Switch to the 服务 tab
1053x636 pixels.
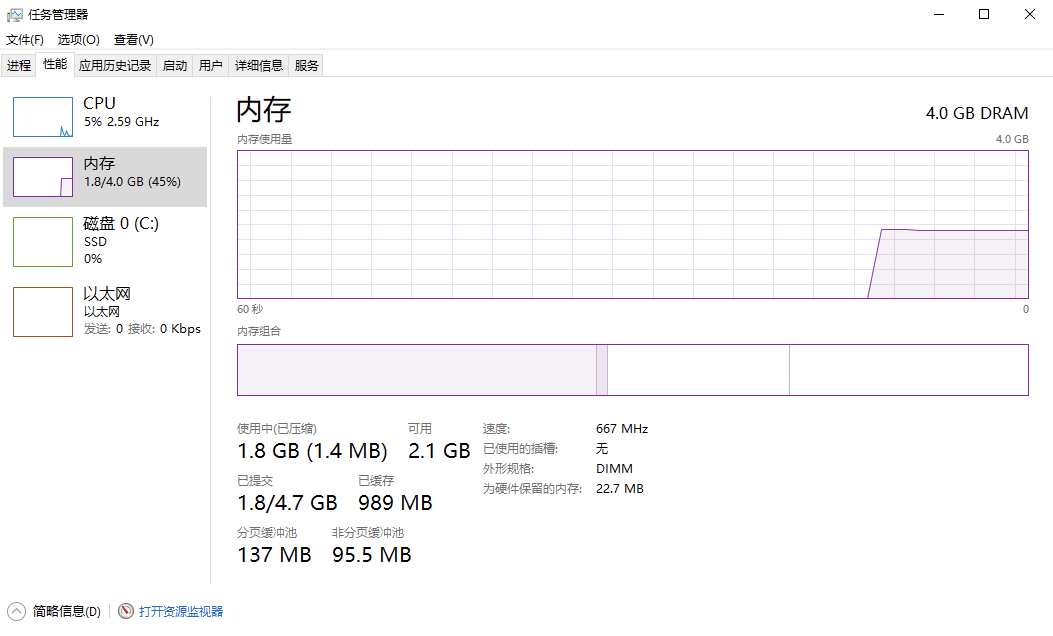coord(306,65)
